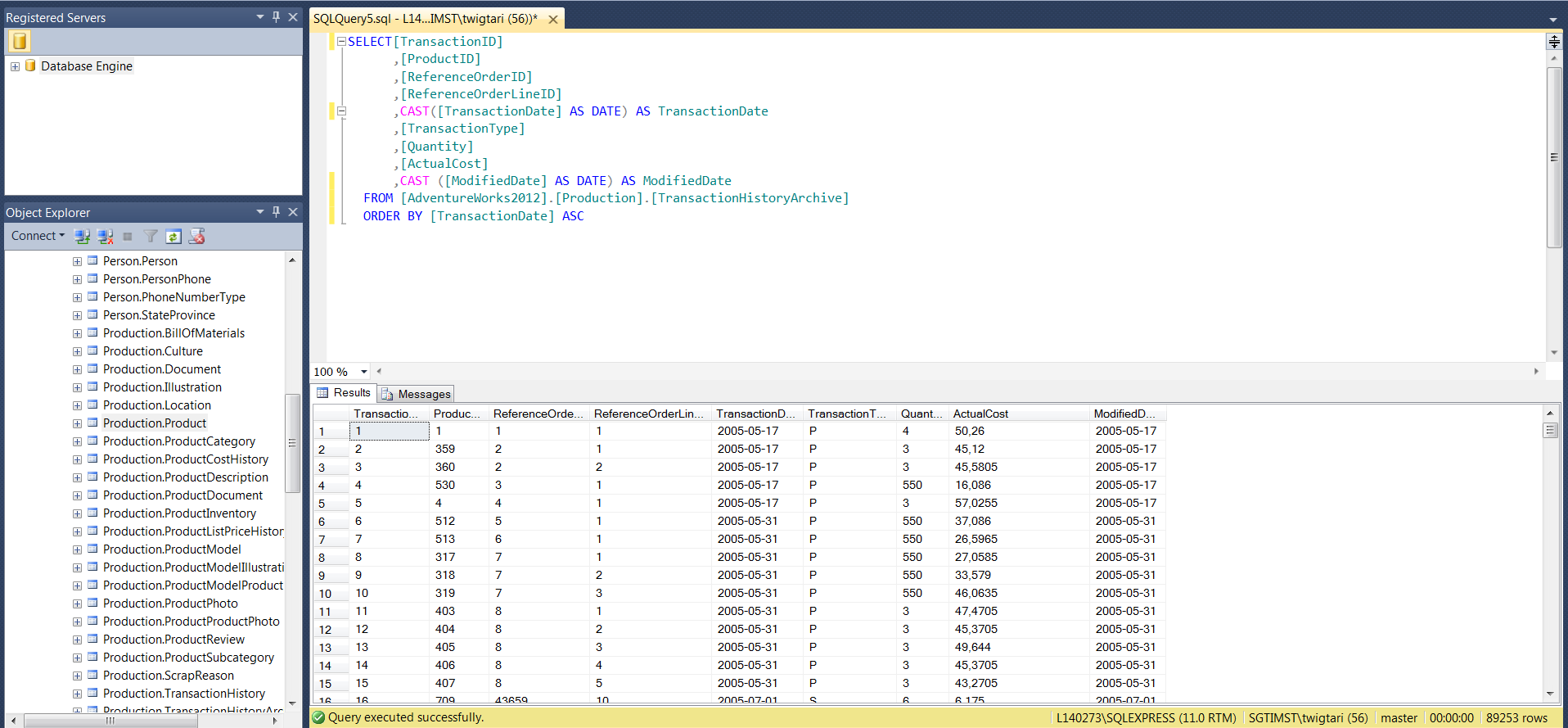Expand the Production.Product table node
1568x728 pixels.
pos(77,423)
